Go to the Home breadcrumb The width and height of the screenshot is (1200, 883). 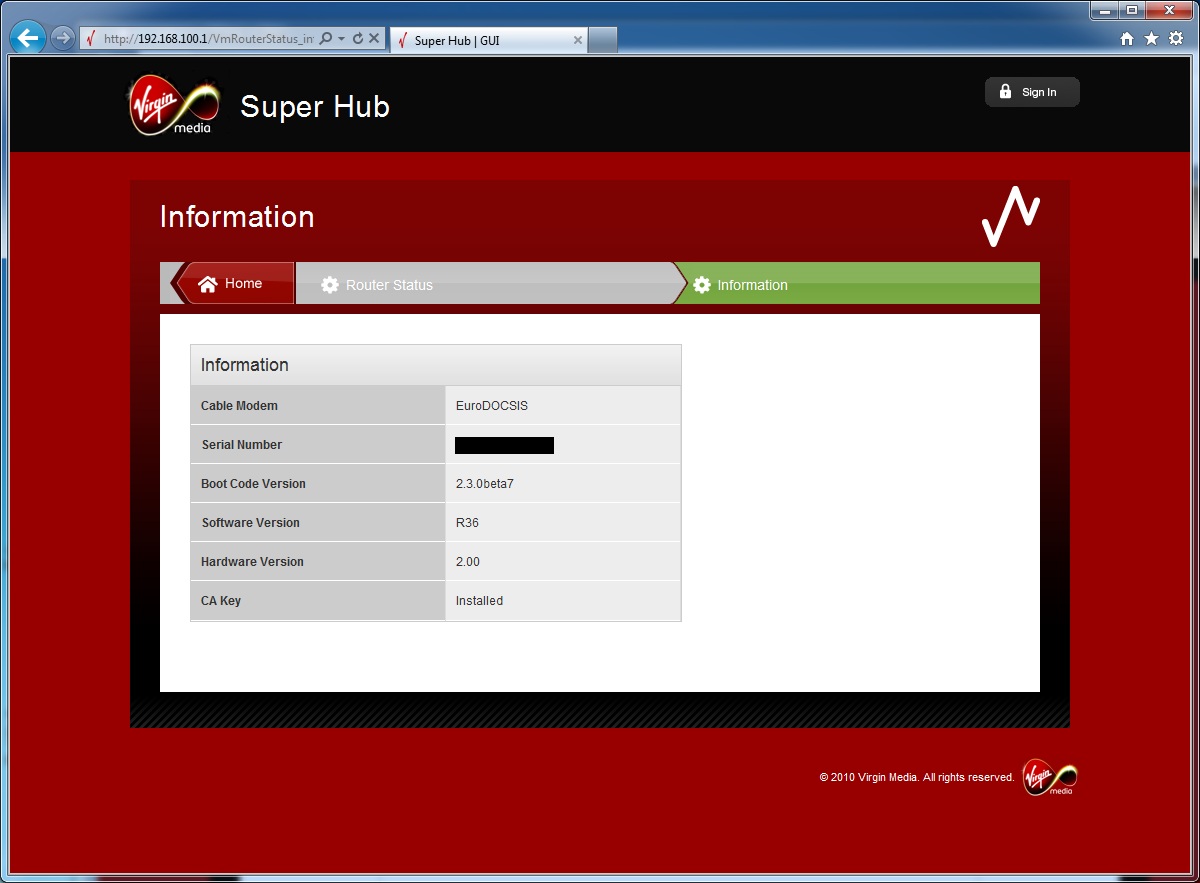click(x=234, y=283)
